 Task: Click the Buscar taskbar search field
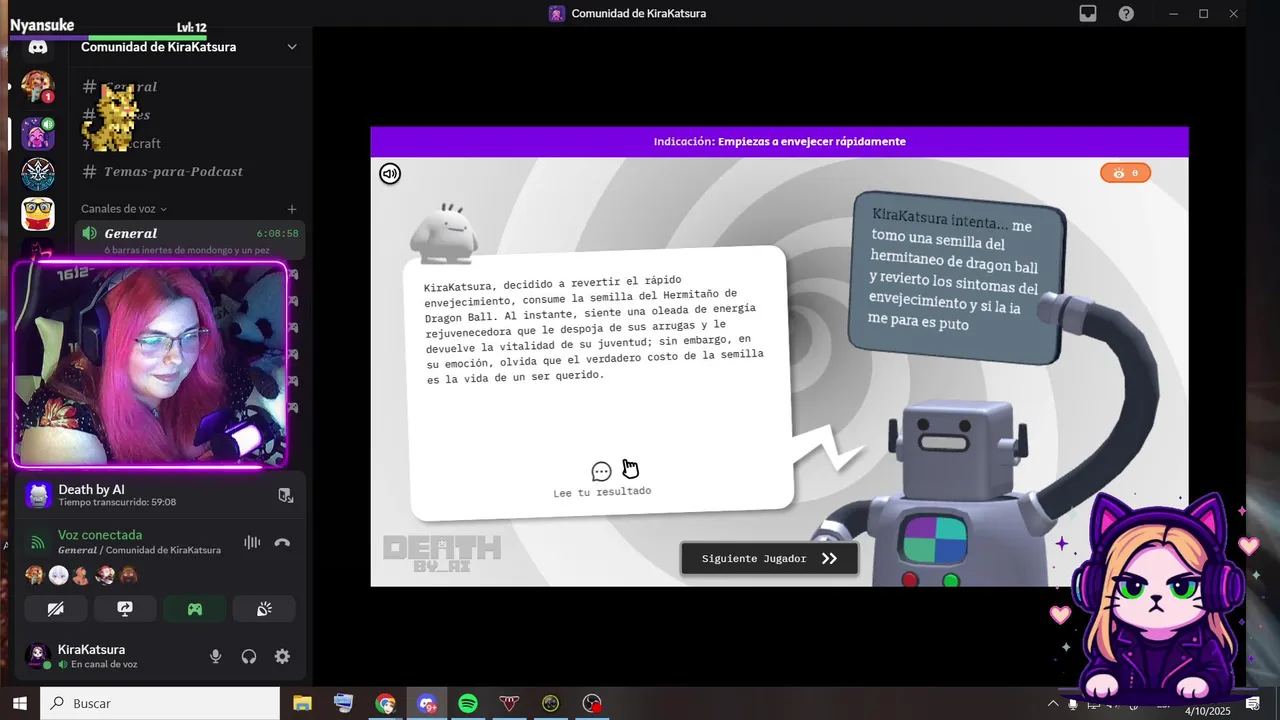coord(160,703)
